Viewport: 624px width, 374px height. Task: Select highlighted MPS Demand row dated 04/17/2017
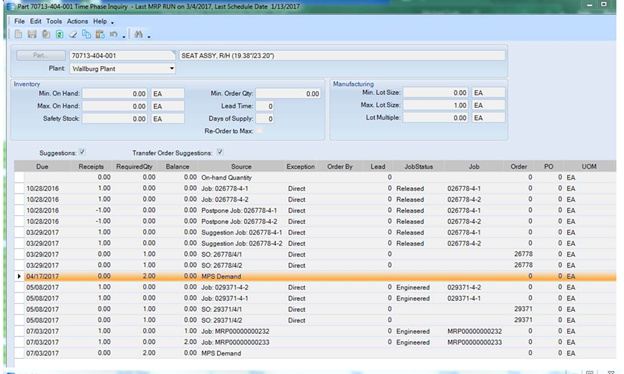pos(314,276)
